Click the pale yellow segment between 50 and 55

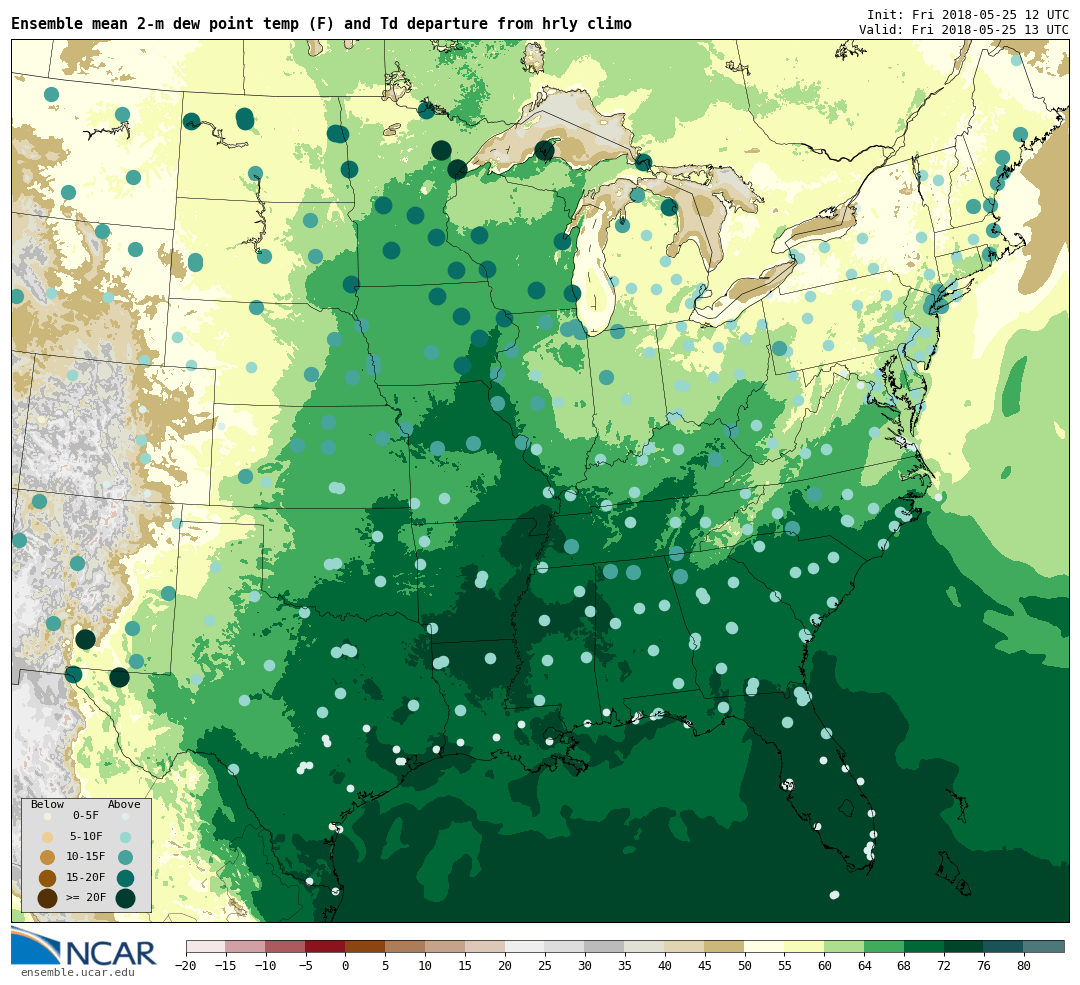[765, 946]
